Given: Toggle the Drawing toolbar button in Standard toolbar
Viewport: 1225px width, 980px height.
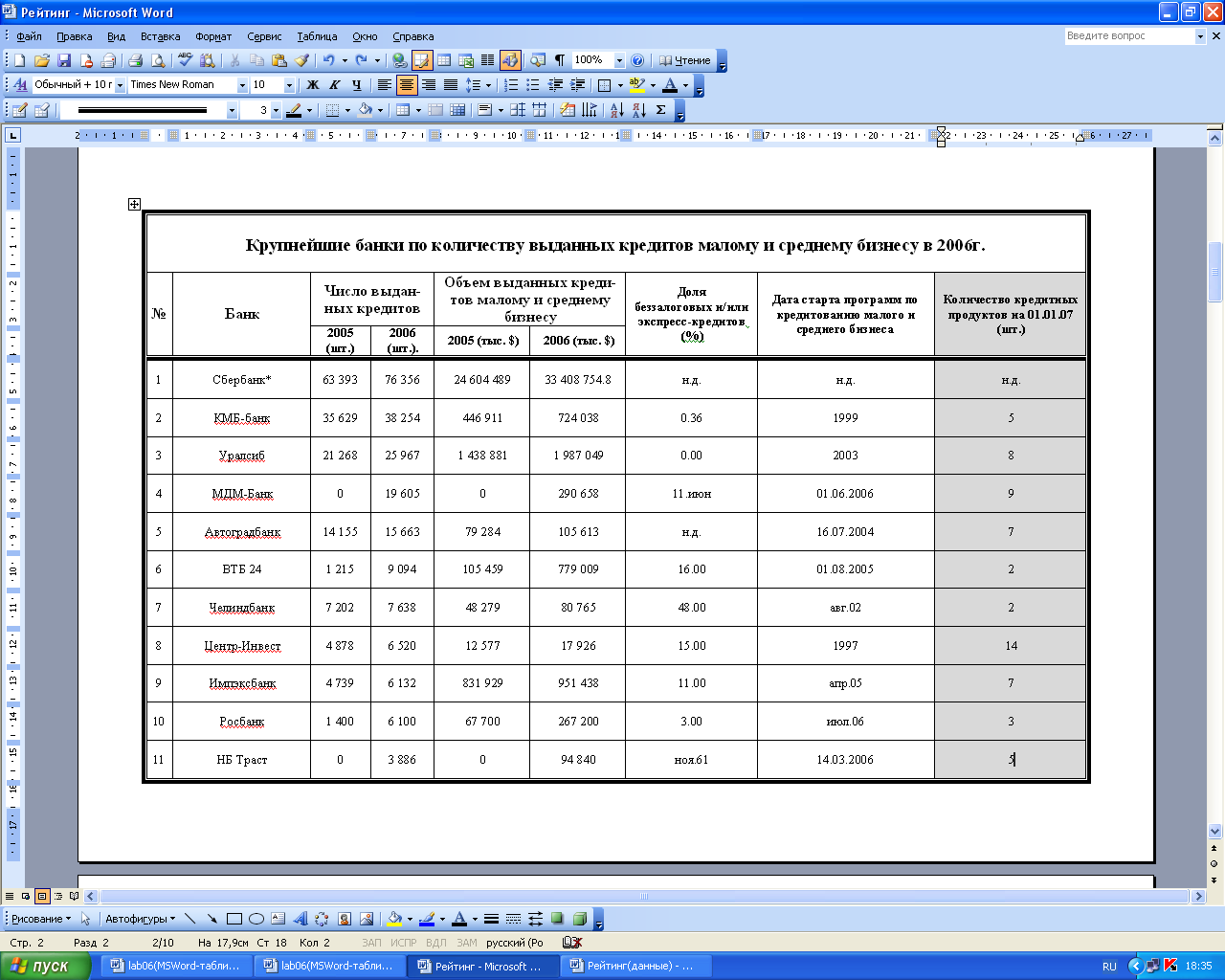Looking at the screenshot, I should [x=510, y=60].
